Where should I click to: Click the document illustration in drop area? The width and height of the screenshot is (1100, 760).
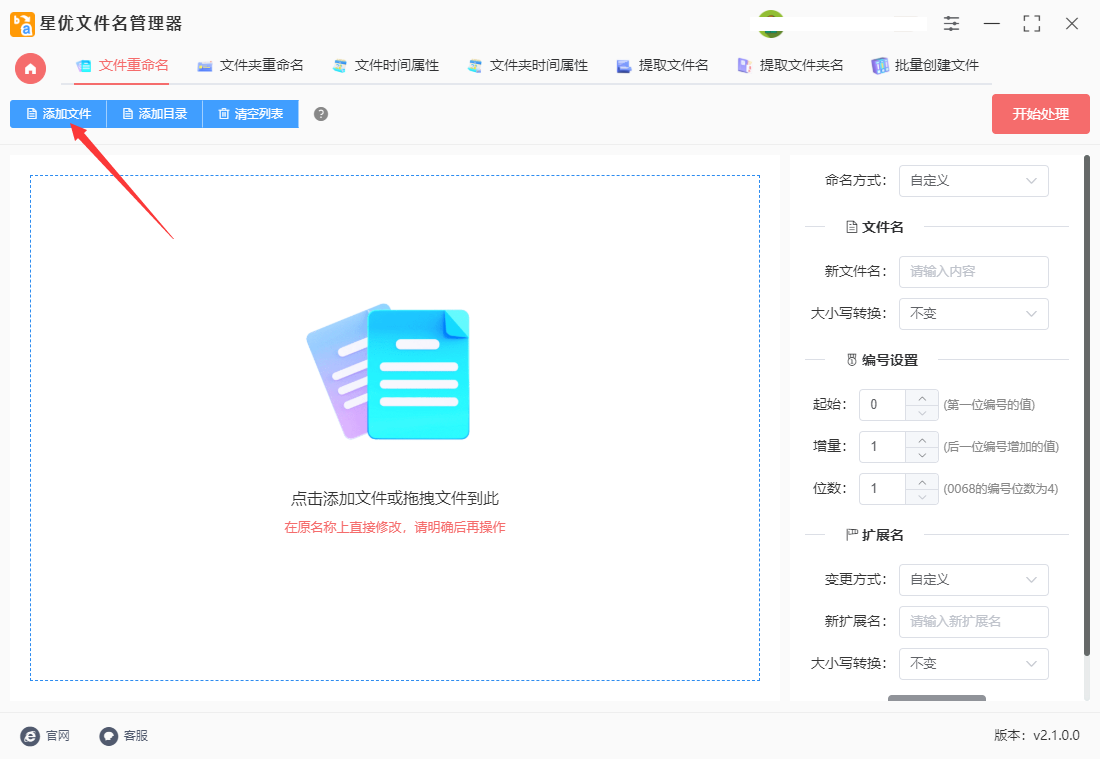click(388, 372)
